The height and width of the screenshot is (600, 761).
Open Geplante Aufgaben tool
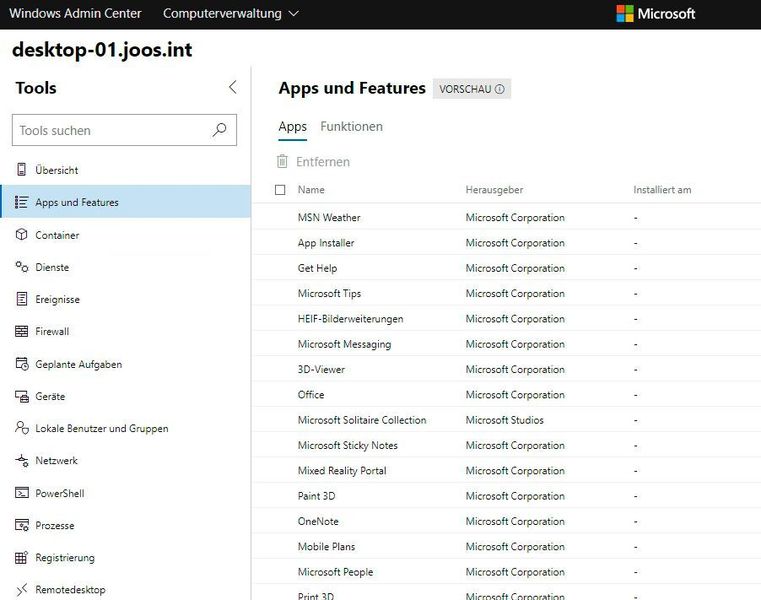coord(125,364)
